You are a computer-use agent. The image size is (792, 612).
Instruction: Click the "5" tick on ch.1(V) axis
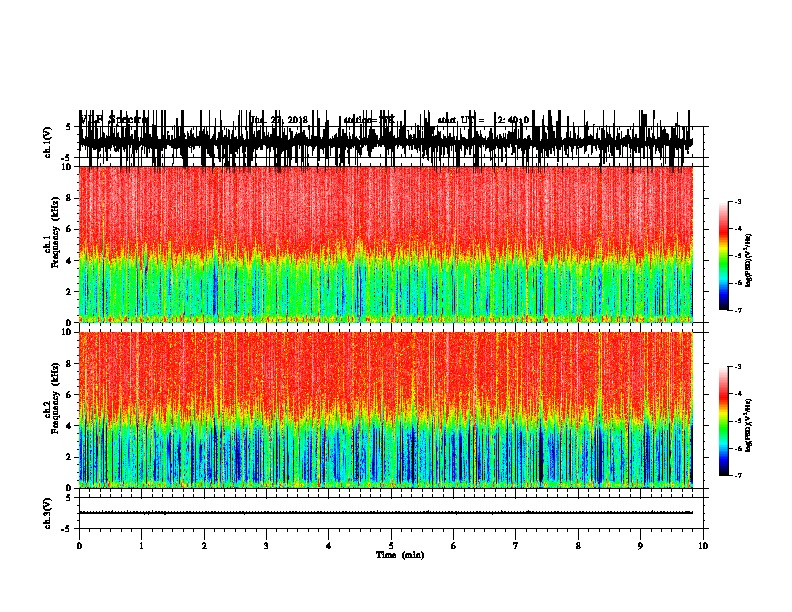click(x=69, y=127)
